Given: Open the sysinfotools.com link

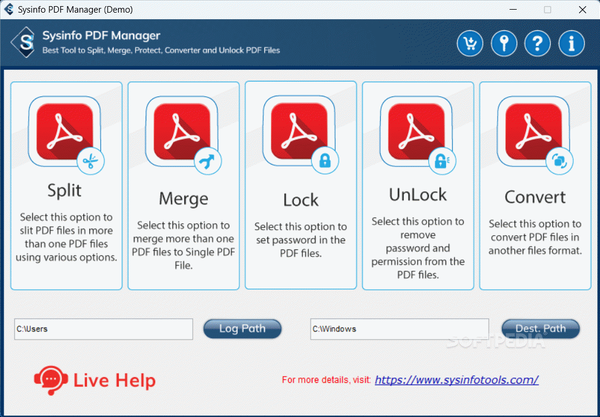Looking at the screenshot, I should click(457, 380).
